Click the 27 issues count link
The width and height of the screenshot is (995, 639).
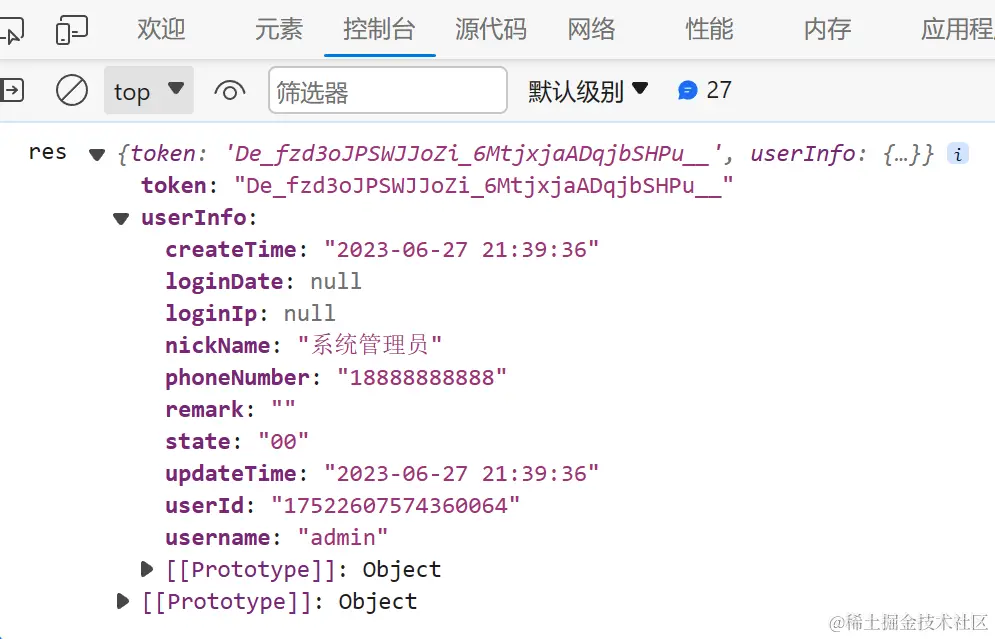click(718, 91)
